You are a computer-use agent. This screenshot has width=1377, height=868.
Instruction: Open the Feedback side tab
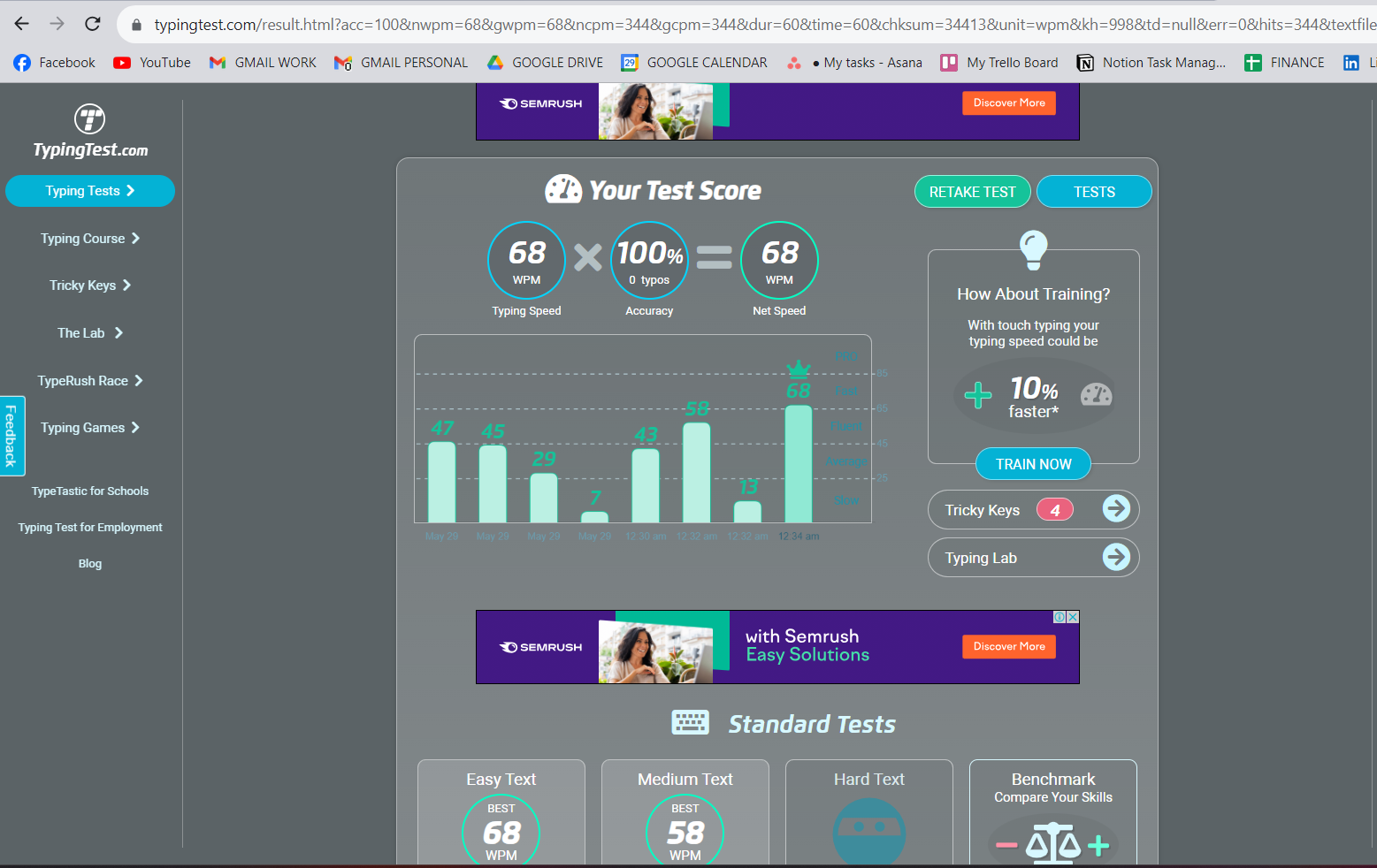(11, 436)
